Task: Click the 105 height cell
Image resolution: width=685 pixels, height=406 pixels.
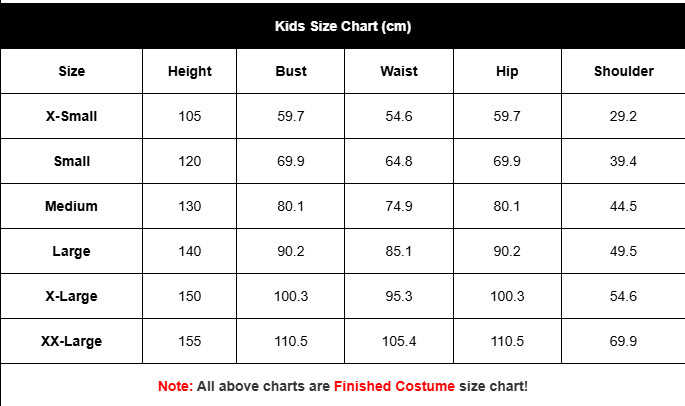Action: click(x=190, y=116)
